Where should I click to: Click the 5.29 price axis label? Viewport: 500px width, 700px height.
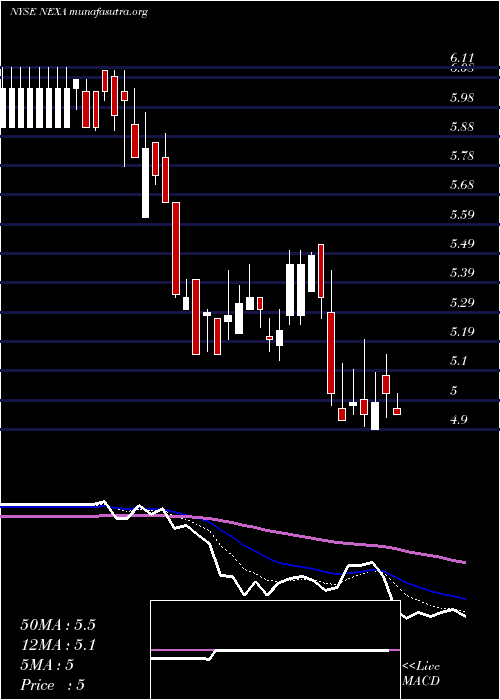tap(462, 303)
